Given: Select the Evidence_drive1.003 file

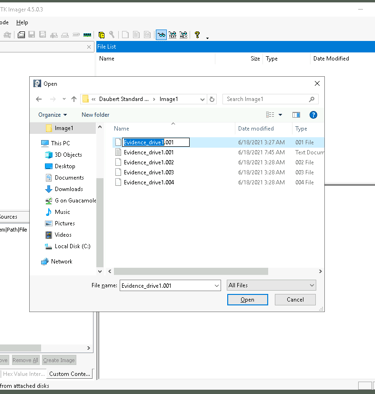Looking at the screenshot, I should (148, 172).
